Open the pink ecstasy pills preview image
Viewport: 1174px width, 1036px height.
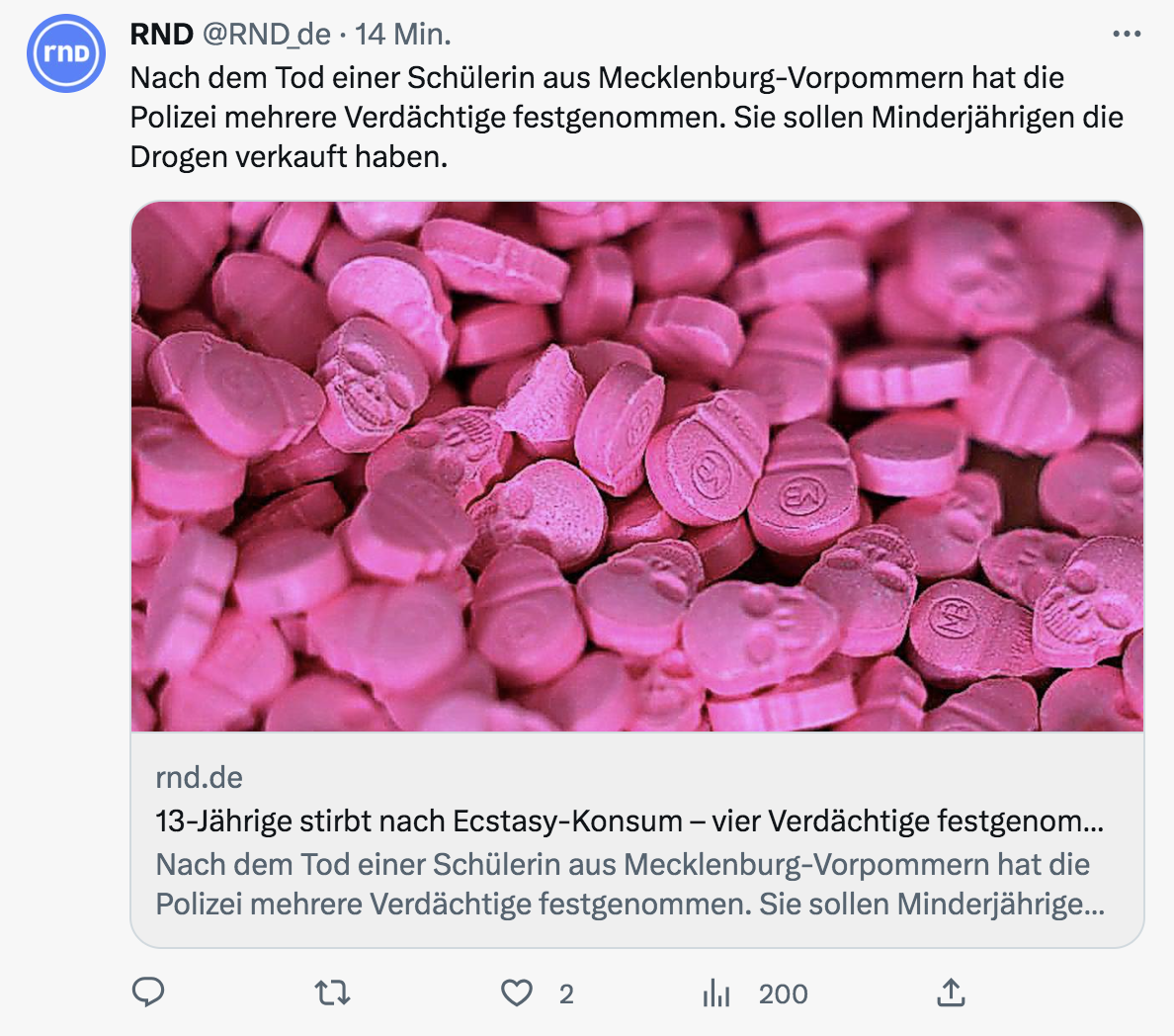tap(637, 466)
